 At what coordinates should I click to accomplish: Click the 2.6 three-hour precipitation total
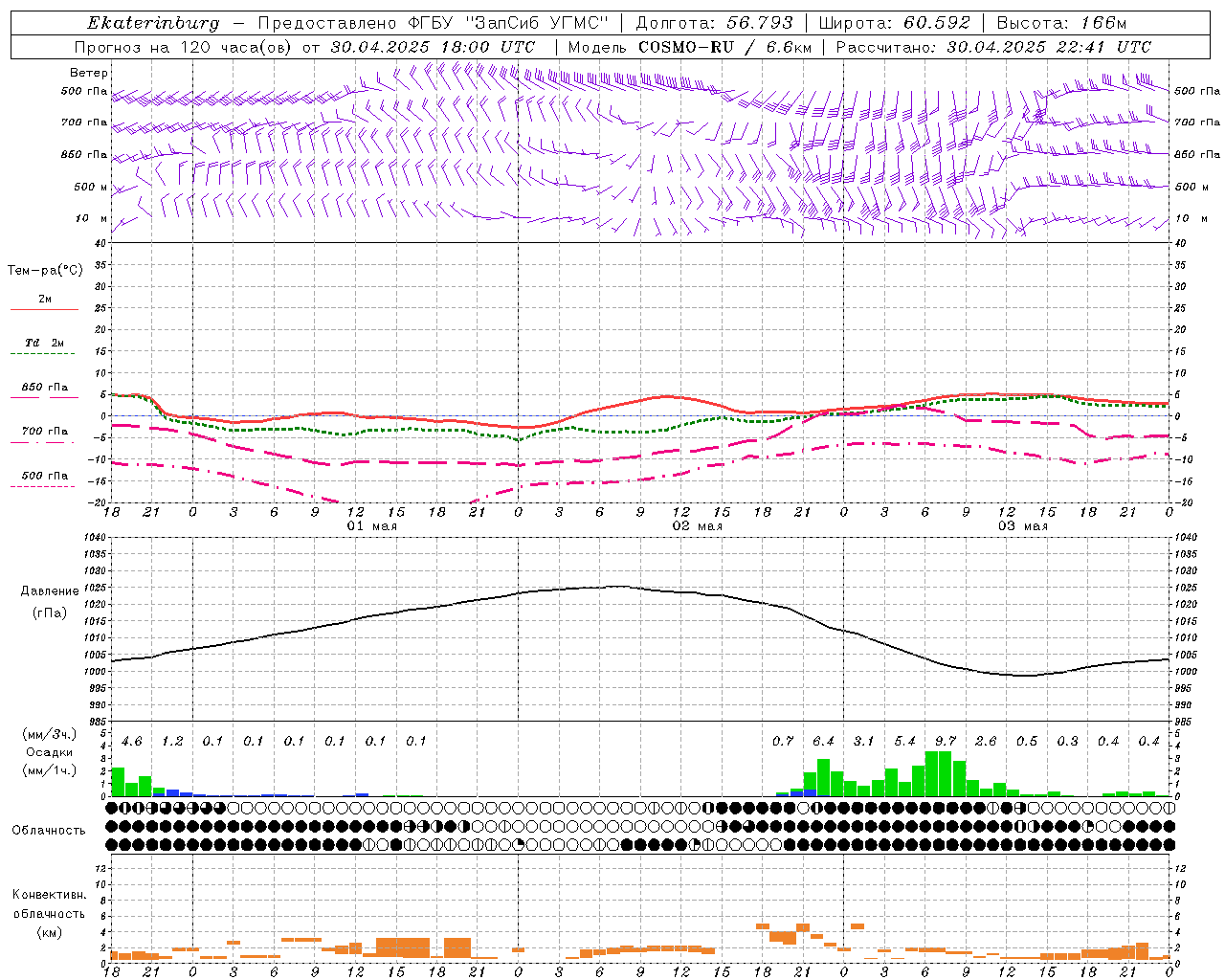pos(986,742)
